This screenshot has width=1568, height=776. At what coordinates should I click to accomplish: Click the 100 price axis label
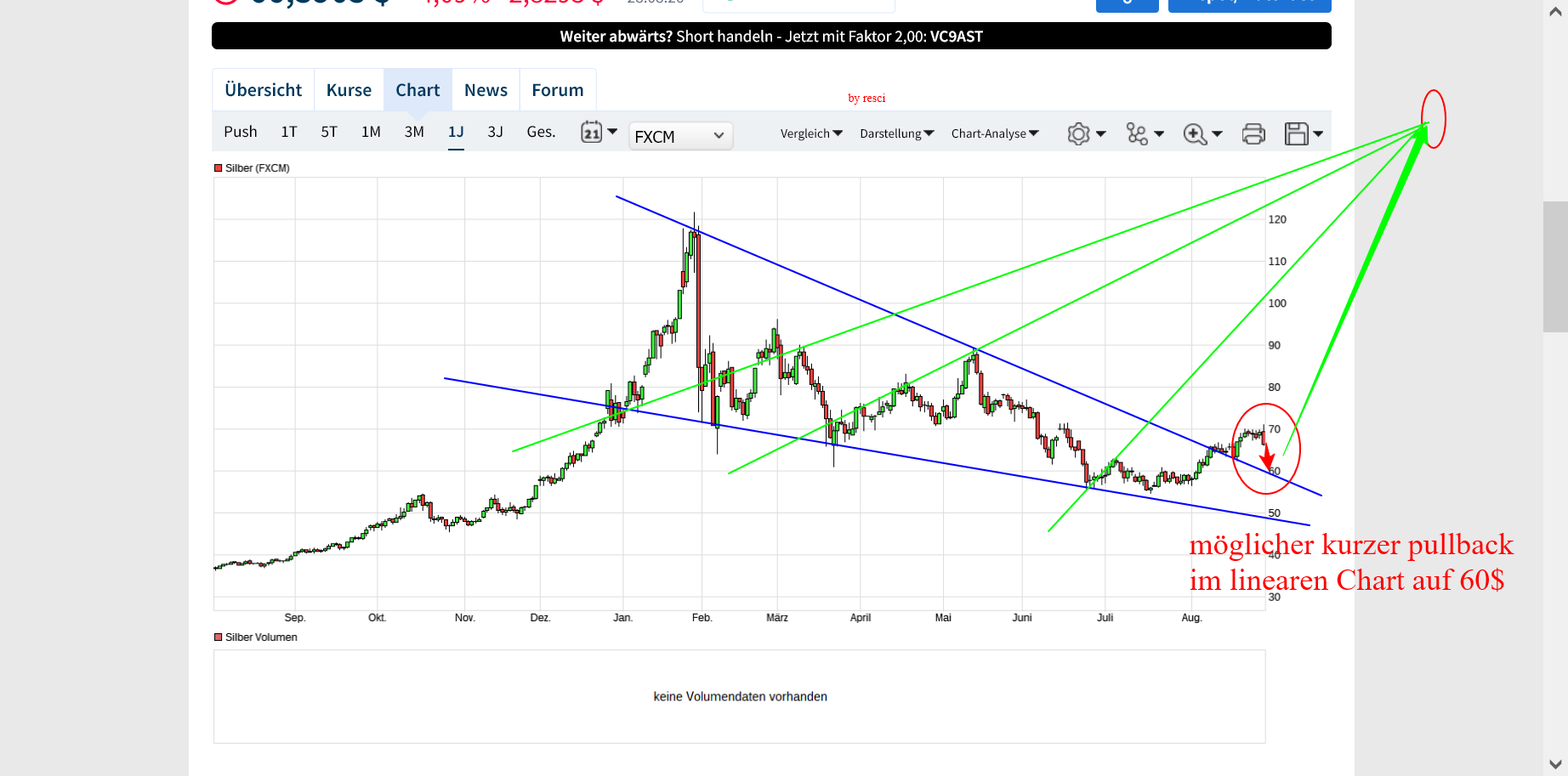click(1277, 303)
